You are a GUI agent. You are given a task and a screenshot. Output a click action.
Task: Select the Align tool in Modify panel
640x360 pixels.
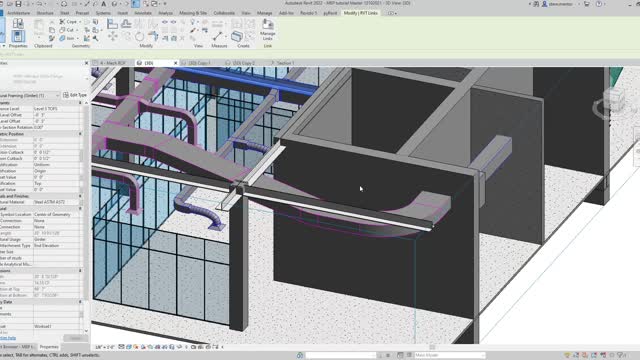(112, 24)
